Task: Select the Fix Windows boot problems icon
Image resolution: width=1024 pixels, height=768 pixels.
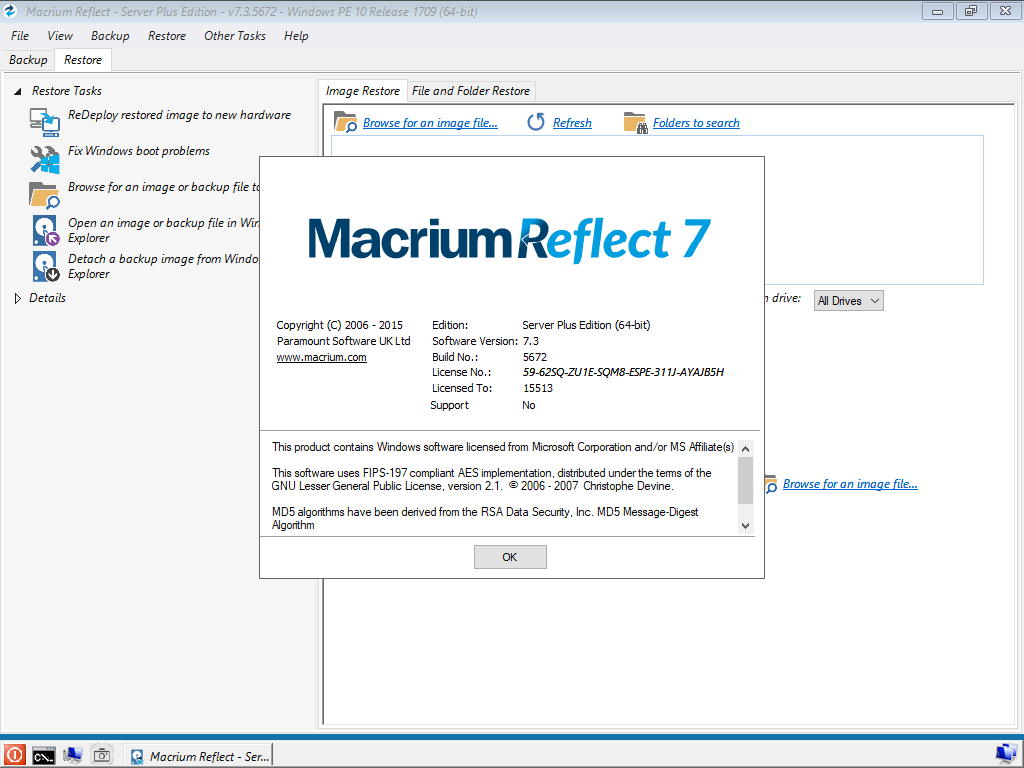Action: pyautogui.click(x=44, y=159)
